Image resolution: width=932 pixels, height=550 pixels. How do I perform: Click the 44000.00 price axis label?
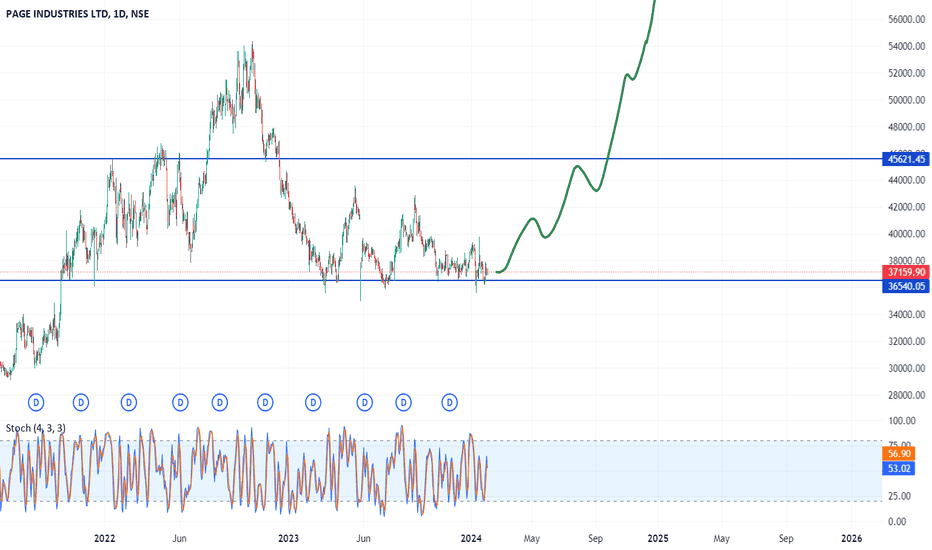point(906,180)
